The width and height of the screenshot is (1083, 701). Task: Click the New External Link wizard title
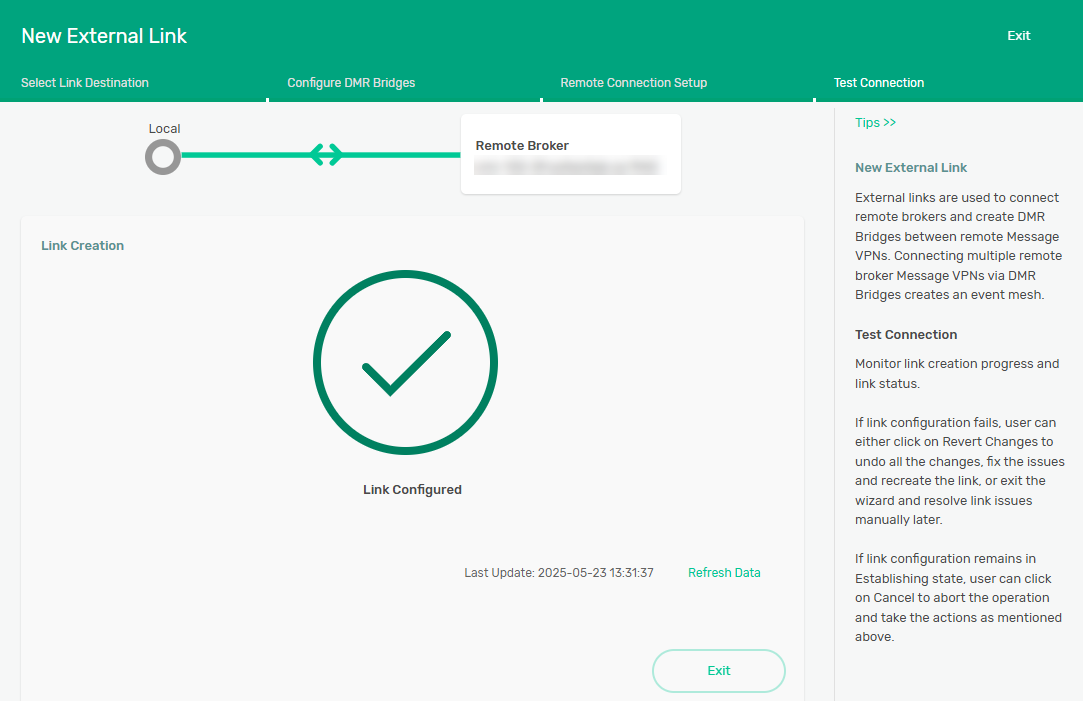104,36
